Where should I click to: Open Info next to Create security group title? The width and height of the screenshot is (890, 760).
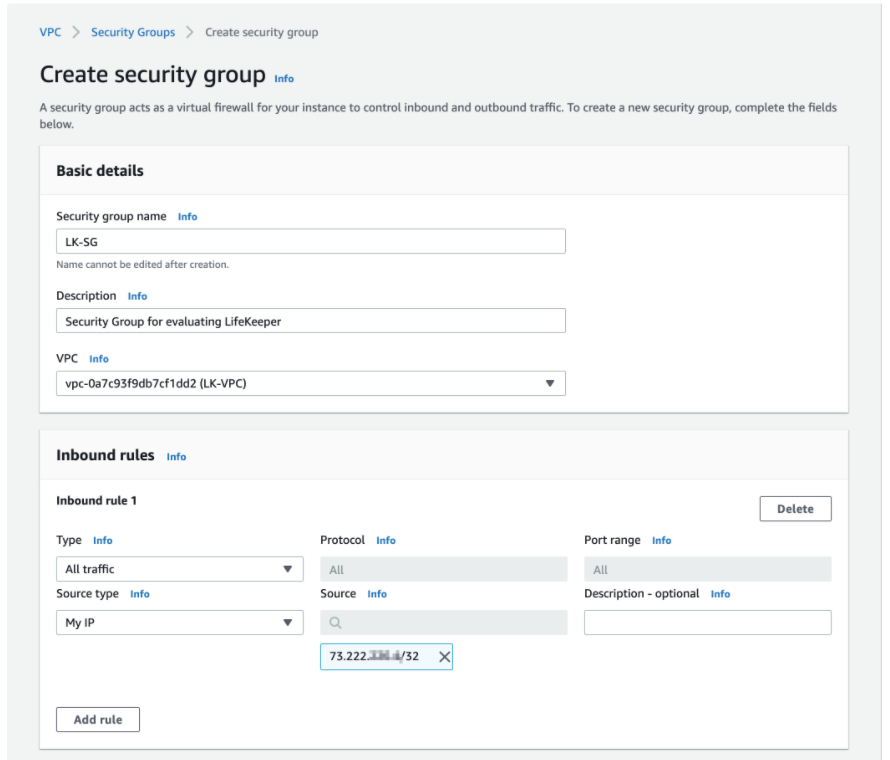tap(284, 78)
